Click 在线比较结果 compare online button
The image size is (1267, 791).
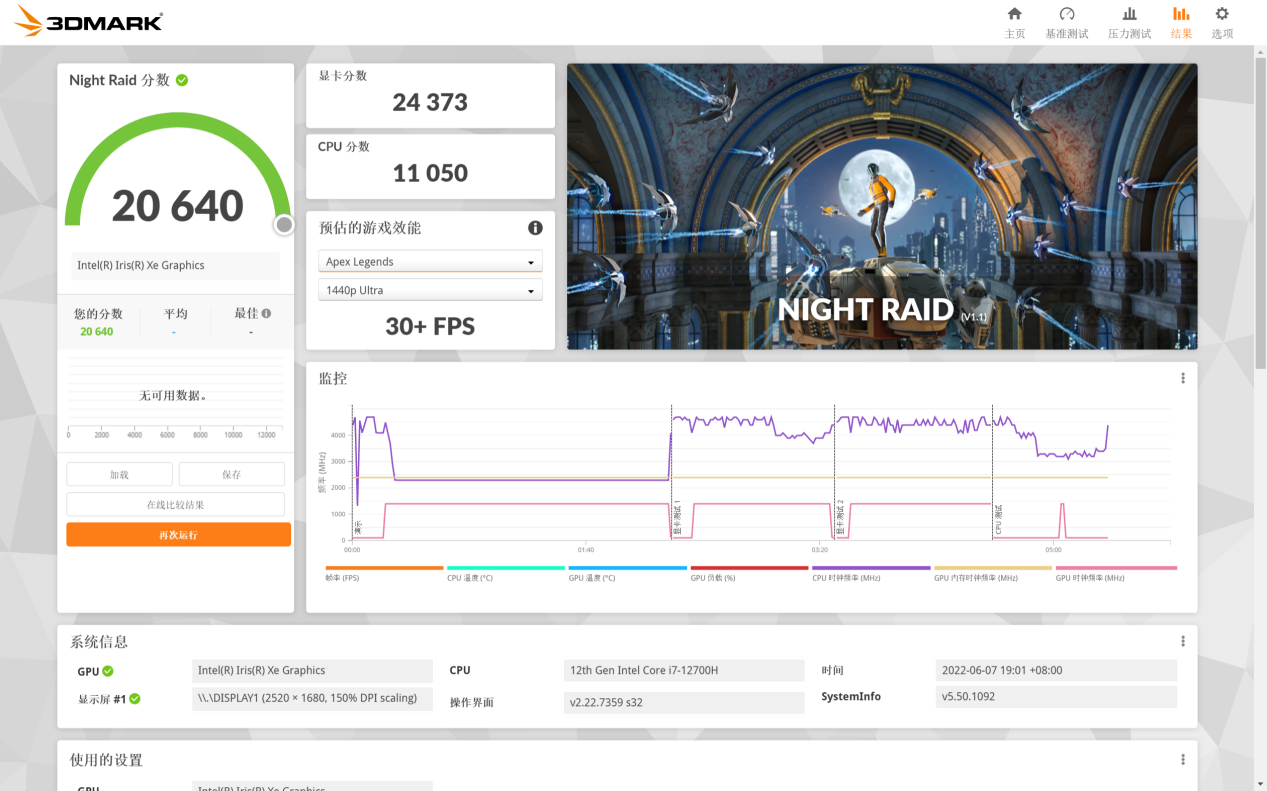(x=176, y=504)
